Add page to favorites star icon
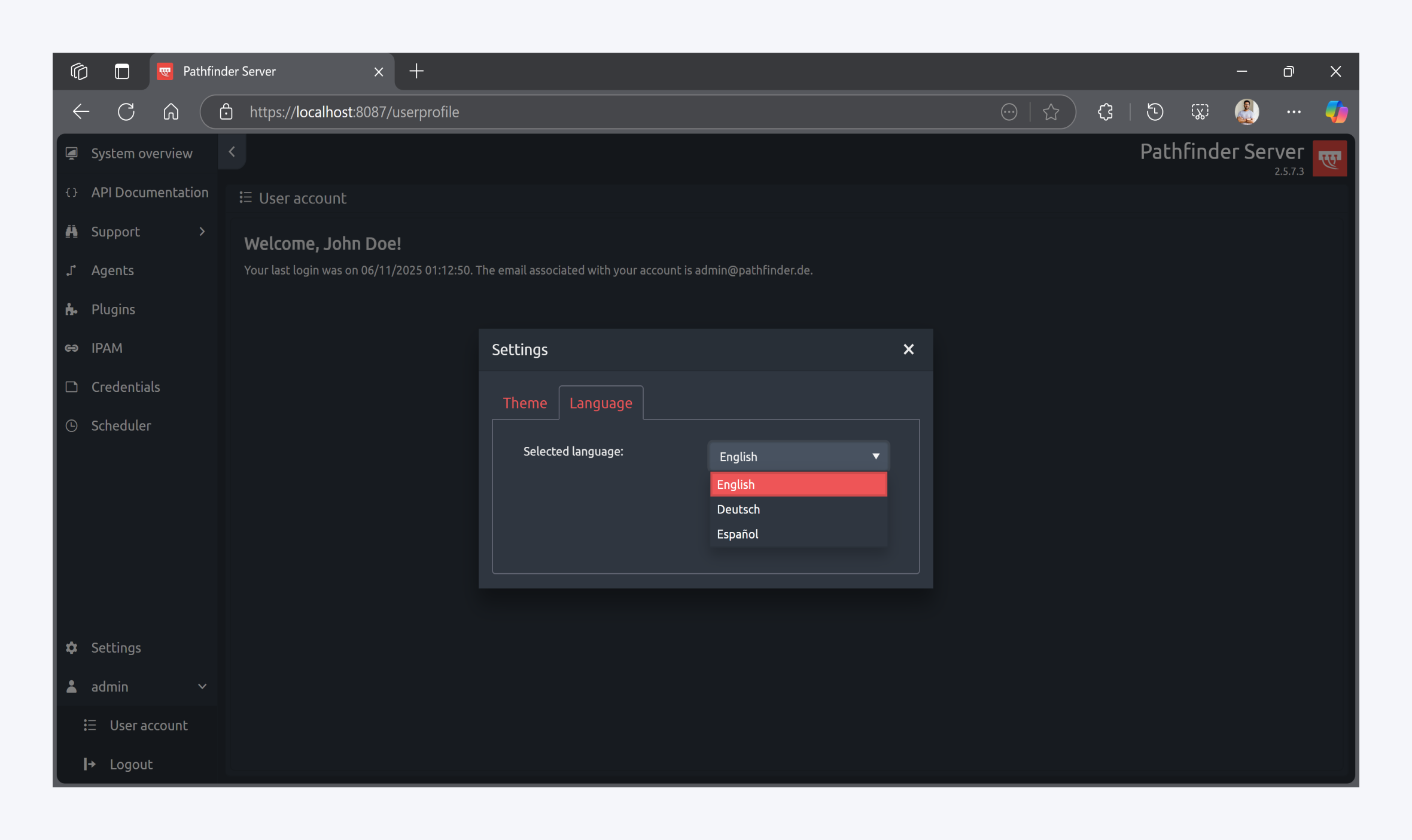Viewport: 1412px width, 840px height. click(x=1051, y=112)
